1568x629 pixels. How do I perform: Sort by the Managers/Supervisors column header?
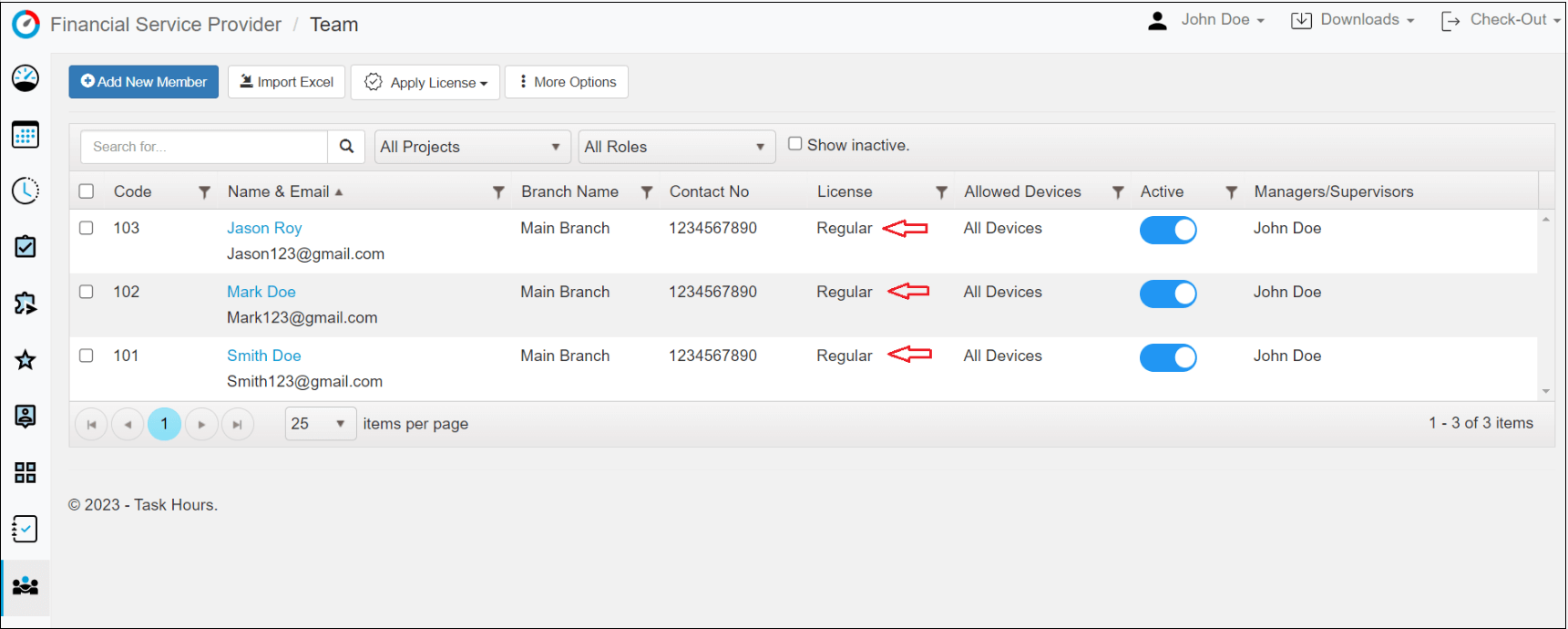[x=1334, y=191]
